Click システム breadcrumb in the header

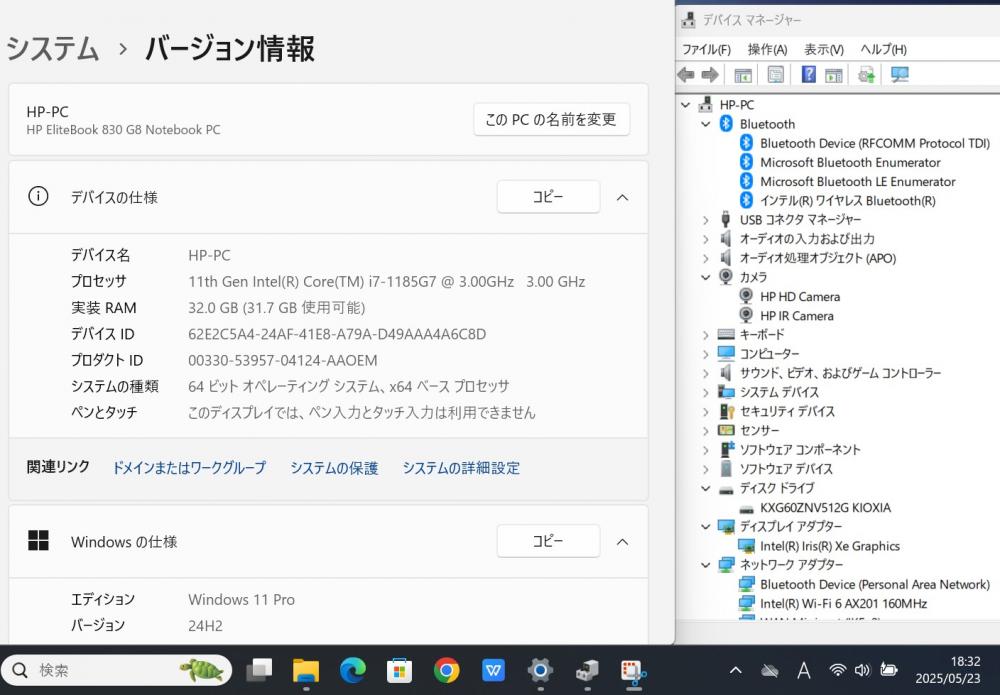tap(52, 49)
